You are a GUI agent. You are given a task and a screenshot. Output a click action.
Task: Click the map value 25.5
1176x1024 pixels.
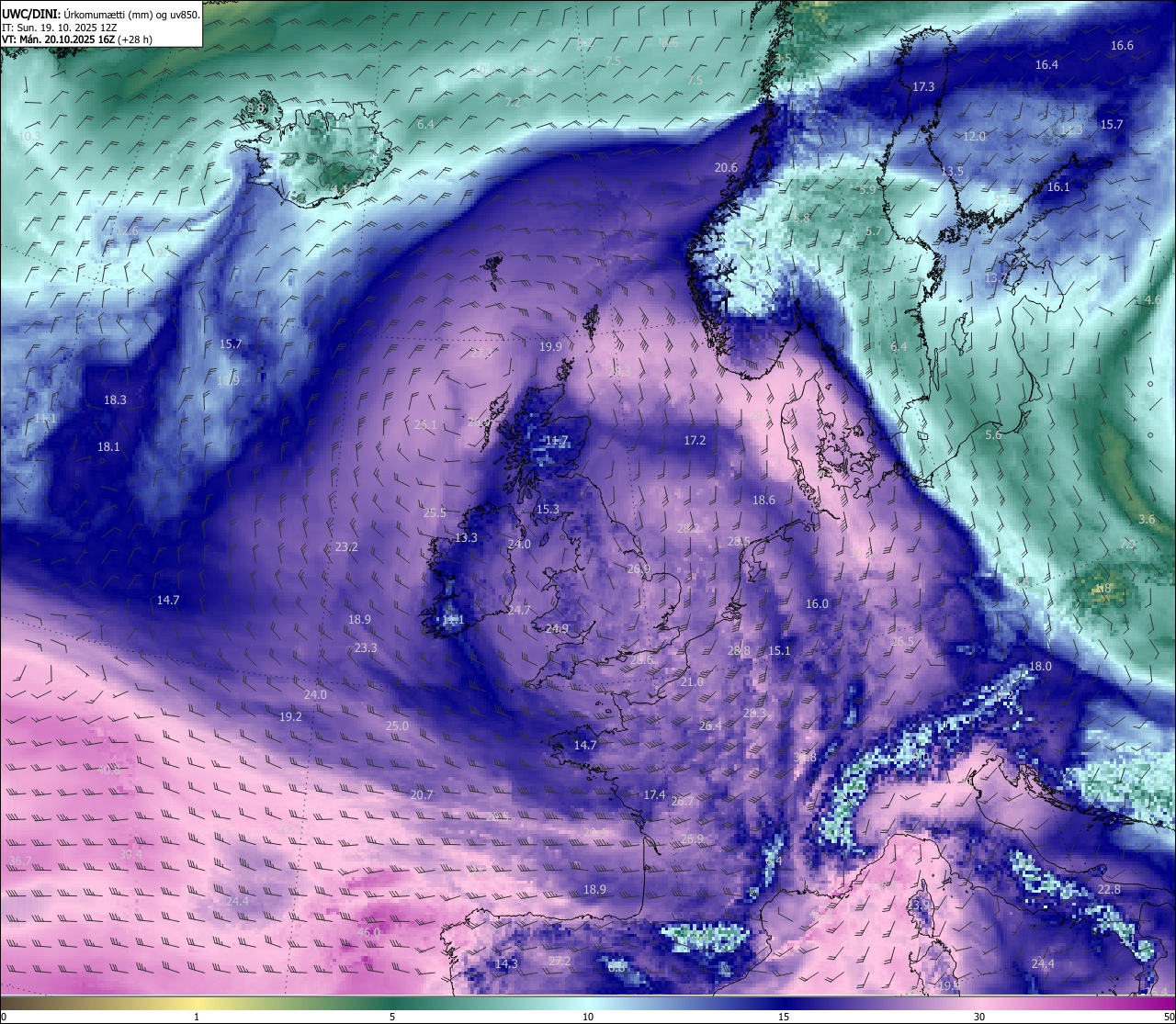tap(435, 512)
